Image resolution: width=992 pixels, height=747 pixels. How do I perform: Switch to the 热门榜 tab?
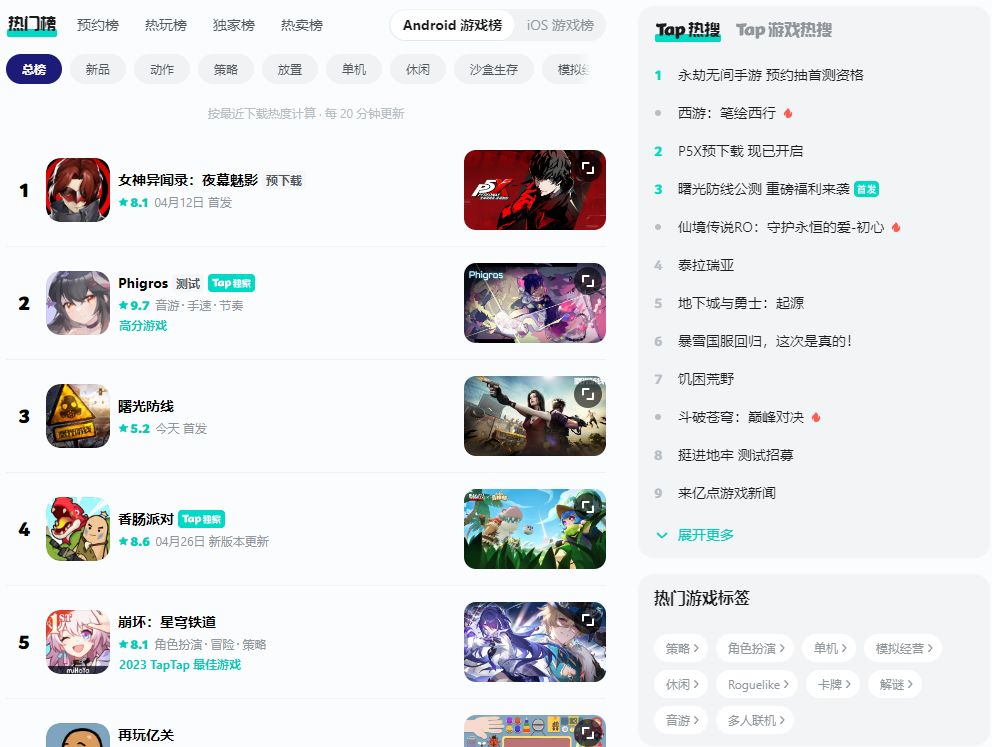tap(32, 25)
